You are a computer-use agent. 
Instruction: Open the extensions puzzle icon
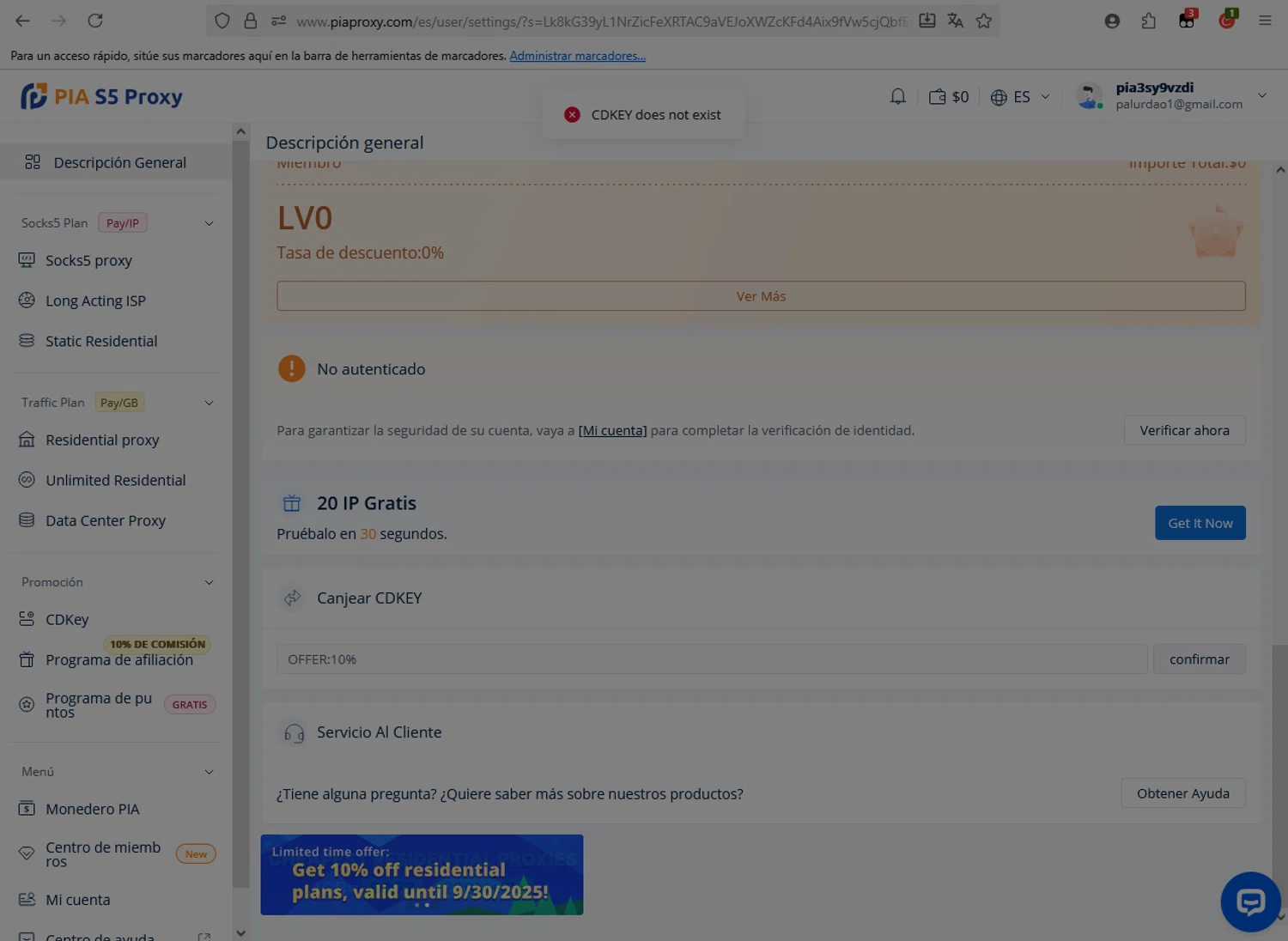(1149, 21)
